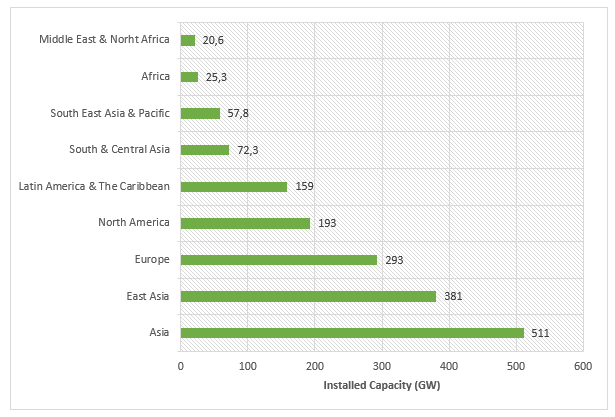Select the Installed Capacity (GW) axis title
This screenshot has height=417, width=615.
coord(380,385)
